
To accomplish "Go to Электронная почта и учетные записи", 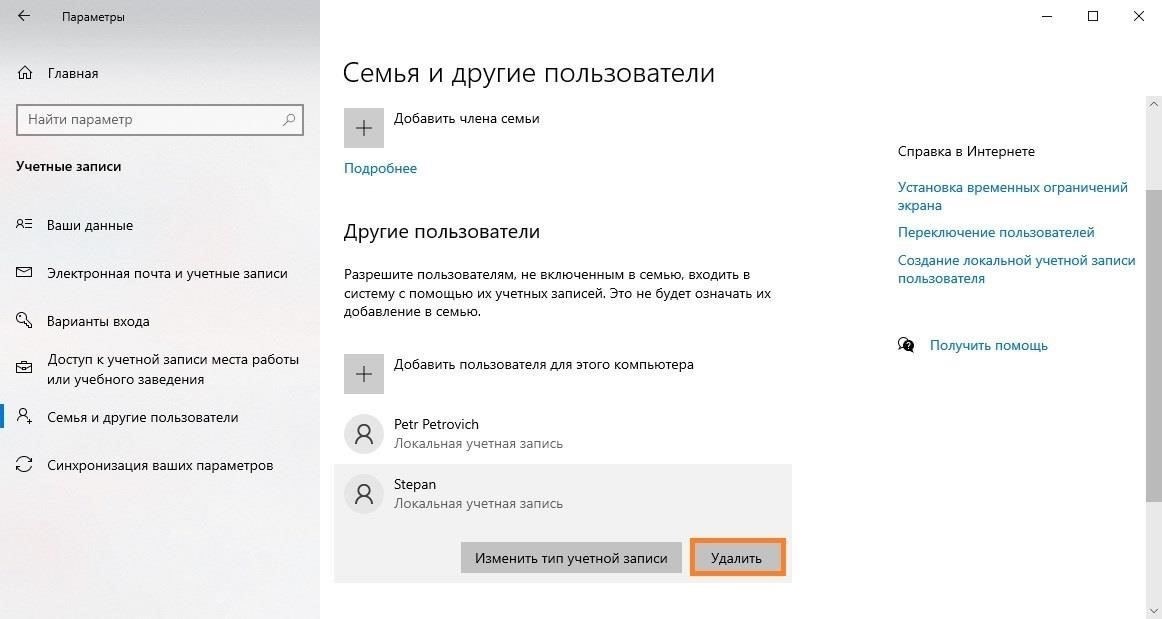I will coord(167,274).
